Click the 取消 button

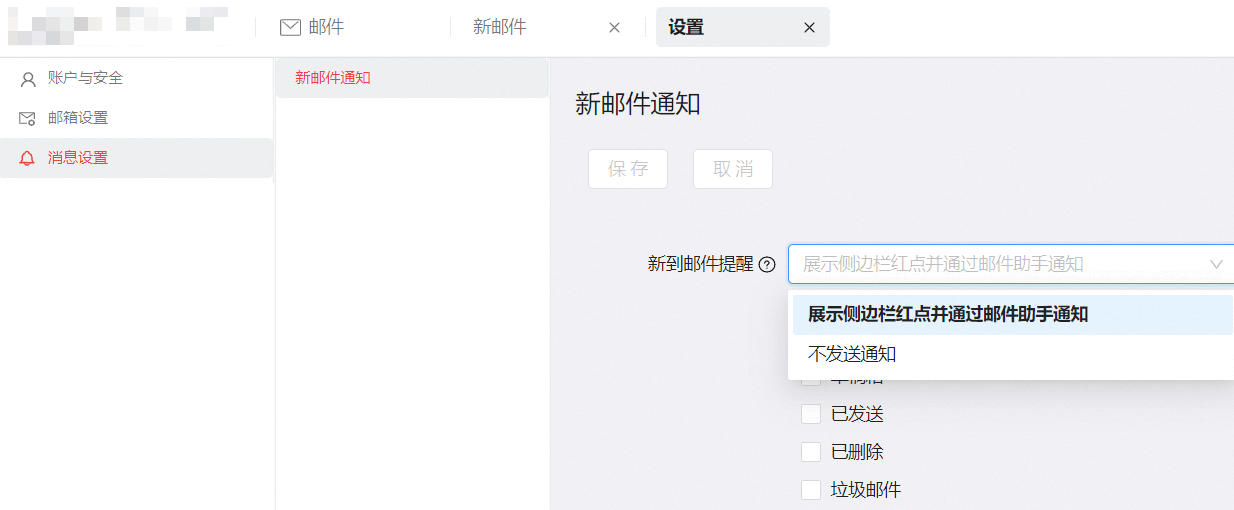tap(733, 169)
